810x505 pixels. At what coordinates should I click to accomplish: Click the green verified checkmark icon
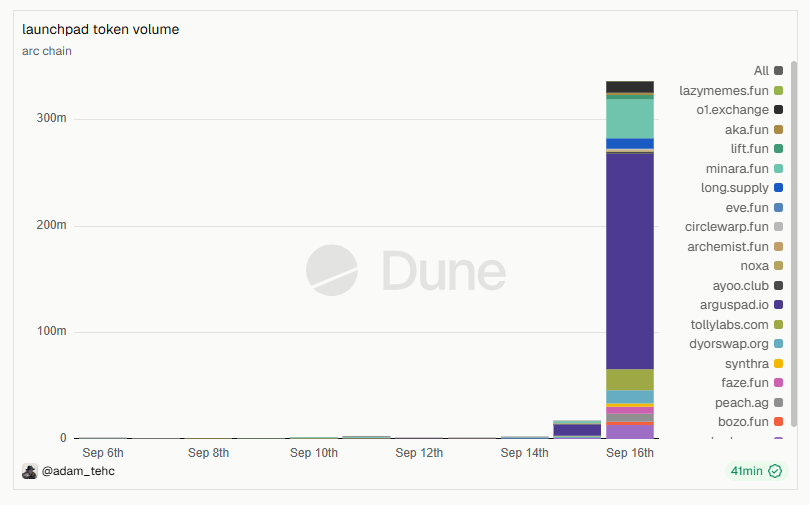point(775,471)
